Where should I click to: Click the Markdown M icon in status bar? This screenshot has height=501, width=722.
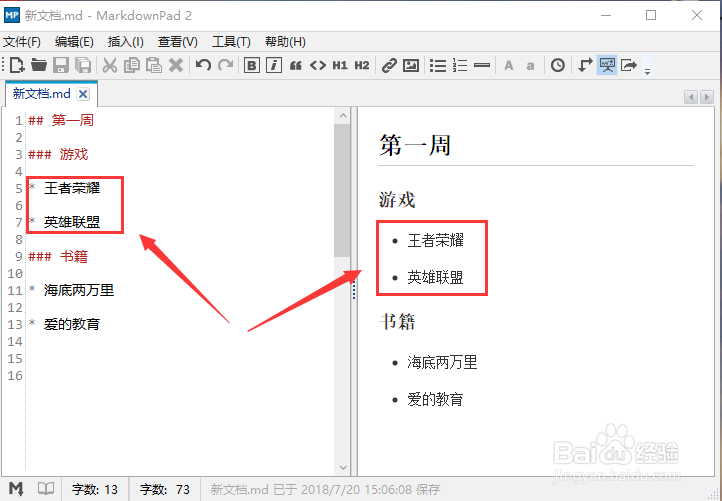[x=16, y=489]
